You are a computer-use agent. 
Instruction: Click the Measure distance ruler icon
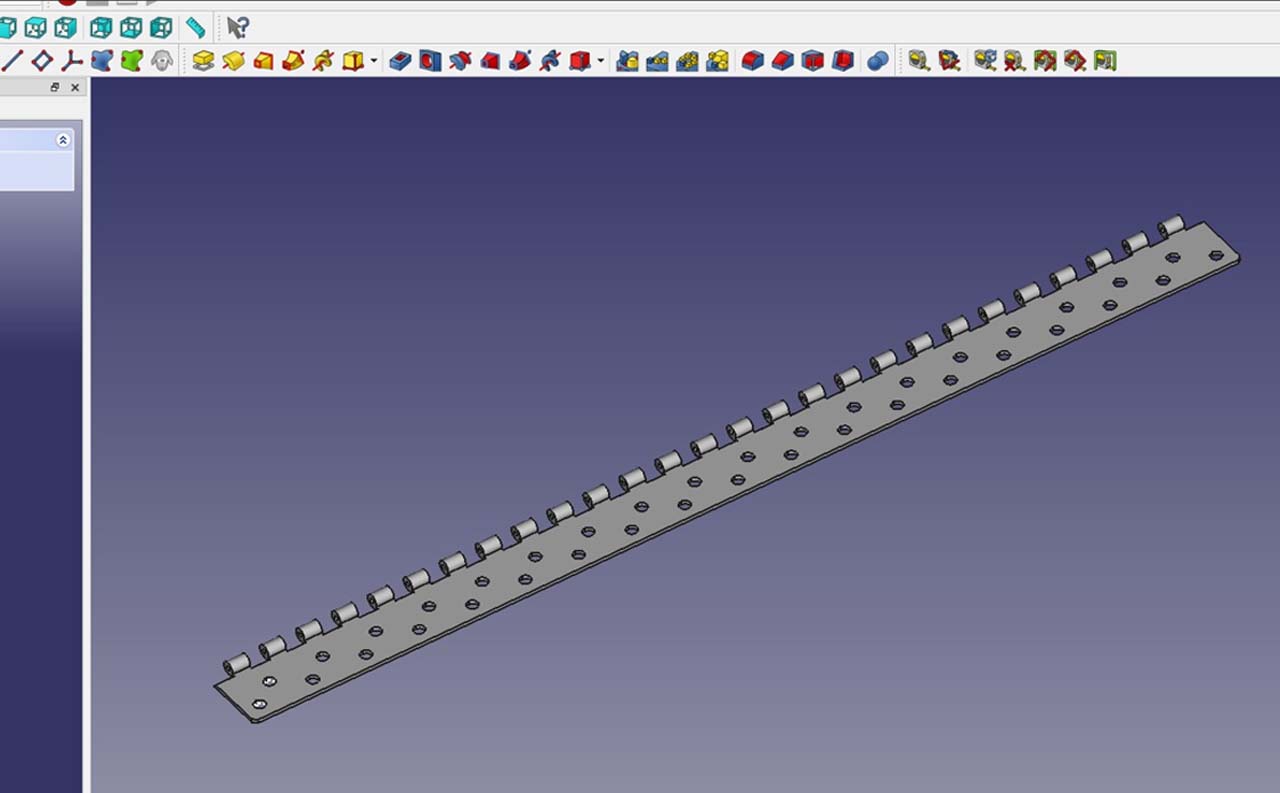(196, 27)
